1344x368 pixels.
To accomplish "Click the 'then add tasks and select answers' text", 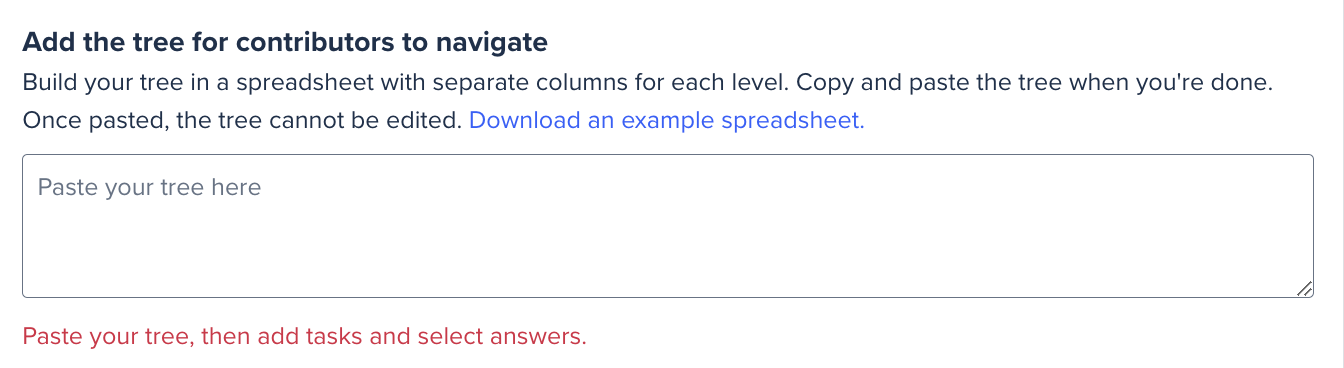I will (x=394, y=337).
